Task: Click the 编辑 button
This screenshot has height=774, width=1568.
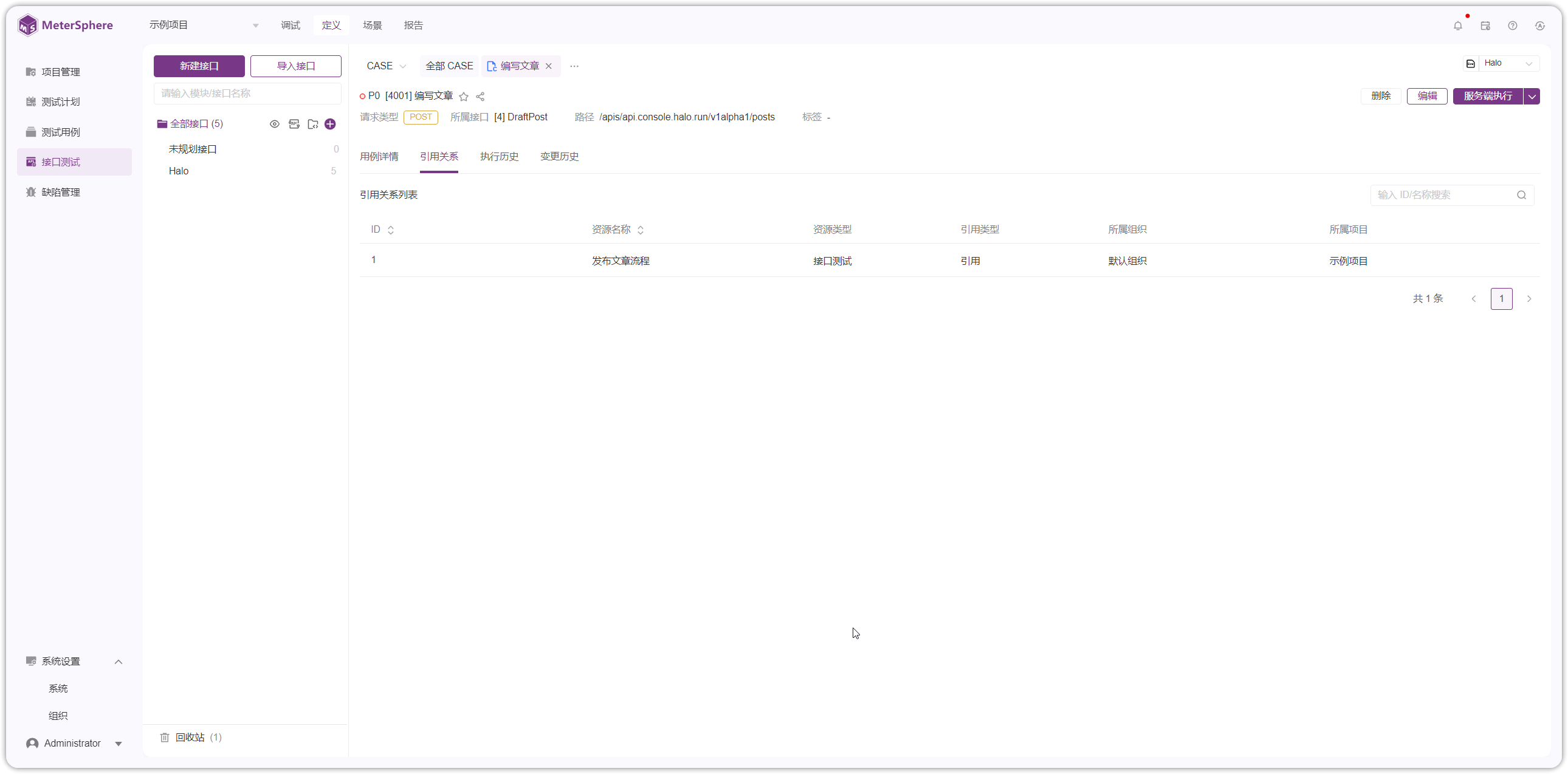Action: 1427,96
